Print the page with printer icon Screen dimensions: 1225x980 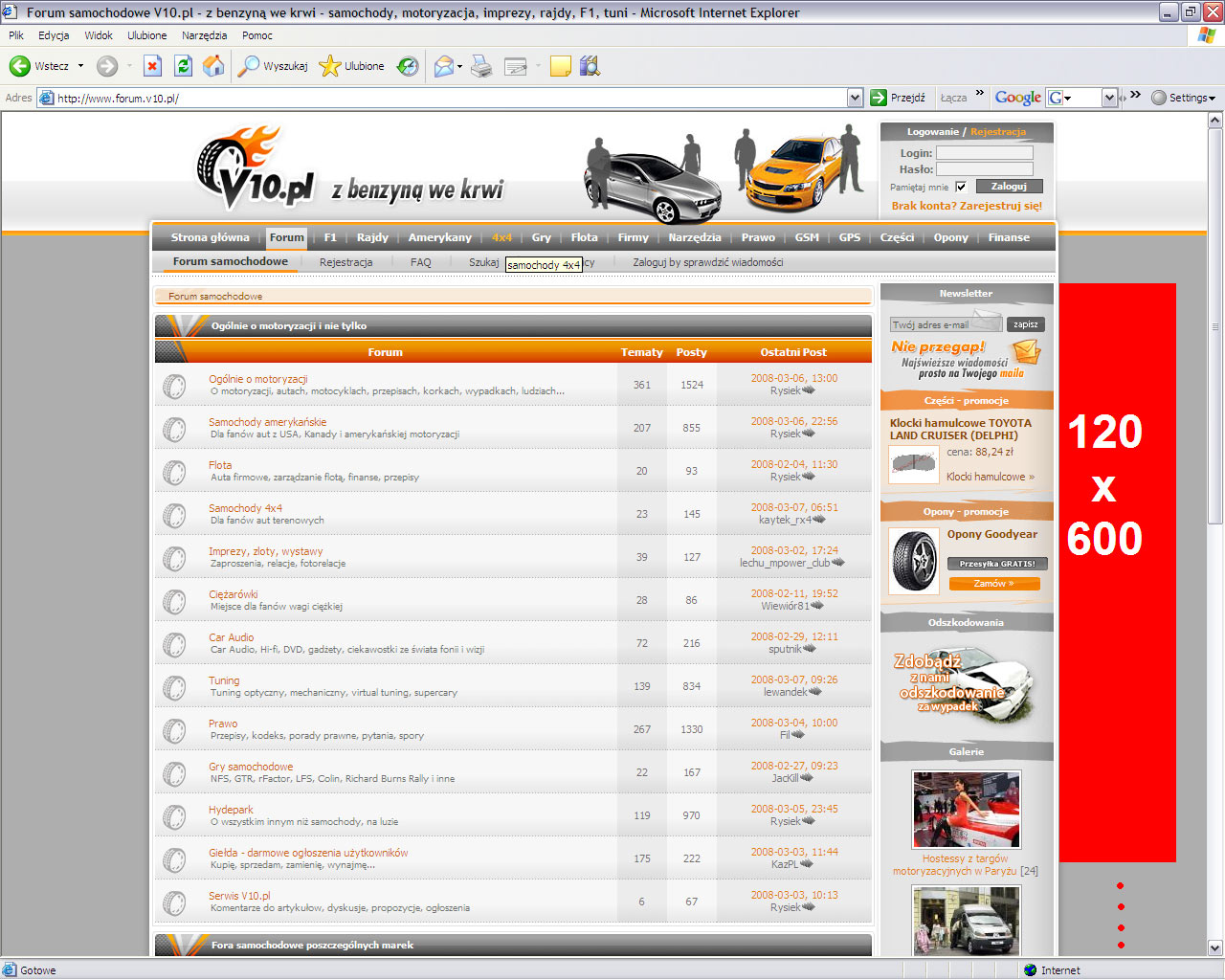pos(481,66)
